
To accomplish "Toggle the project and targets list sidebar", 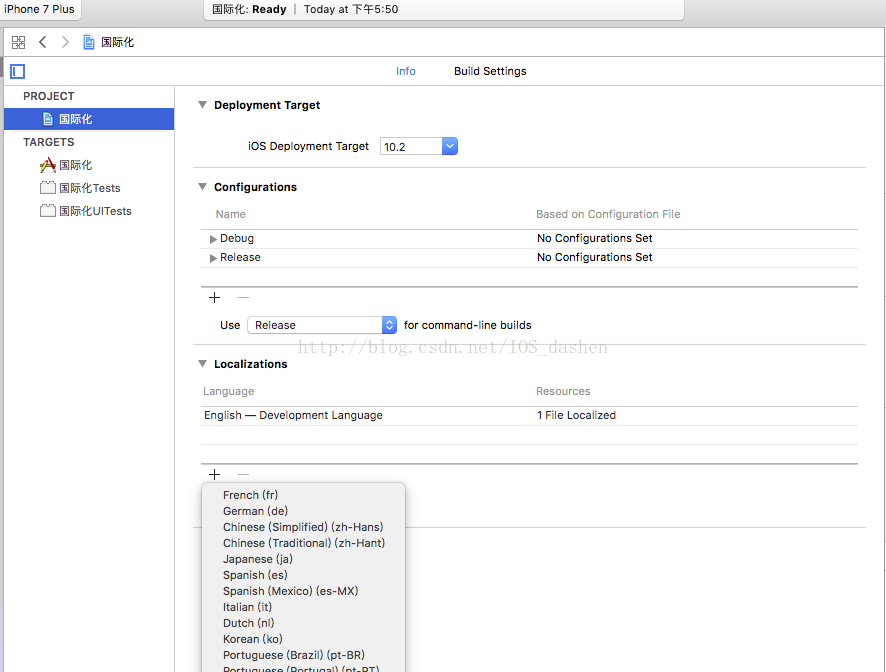I will [18, 71].
